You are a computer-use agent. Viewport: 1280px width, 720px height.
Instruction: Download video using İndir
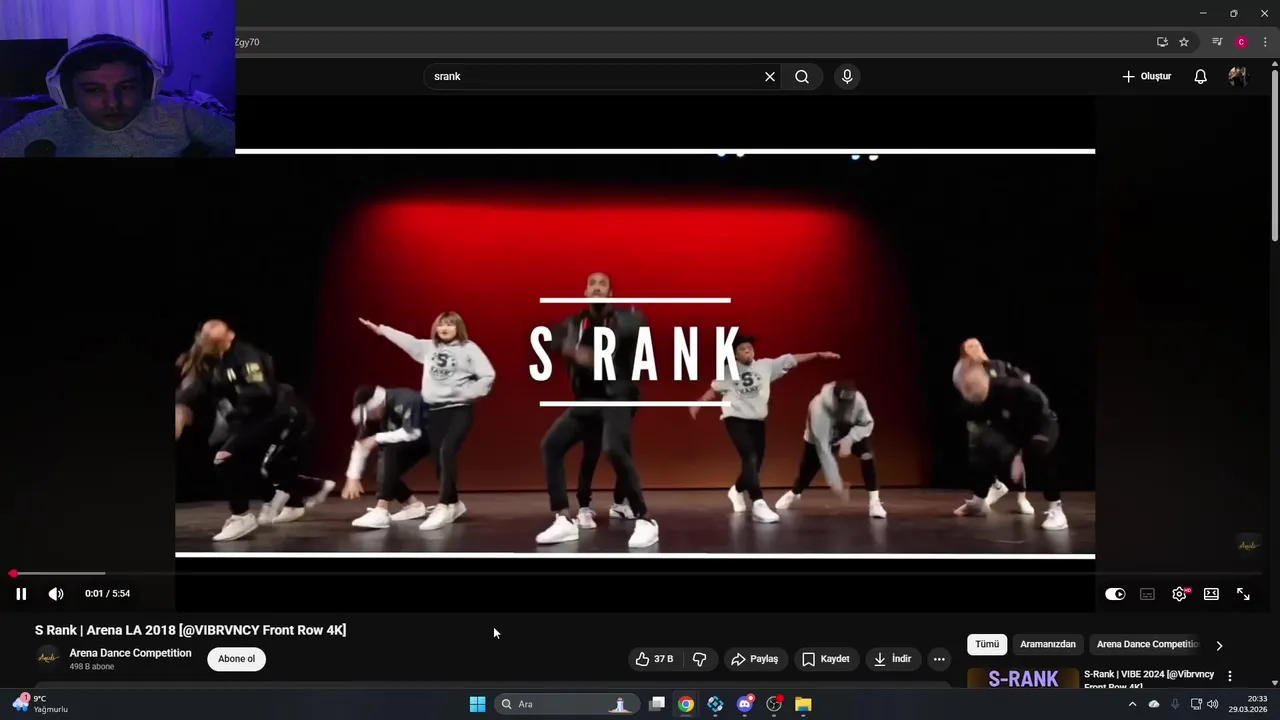(x=892, y=659)
